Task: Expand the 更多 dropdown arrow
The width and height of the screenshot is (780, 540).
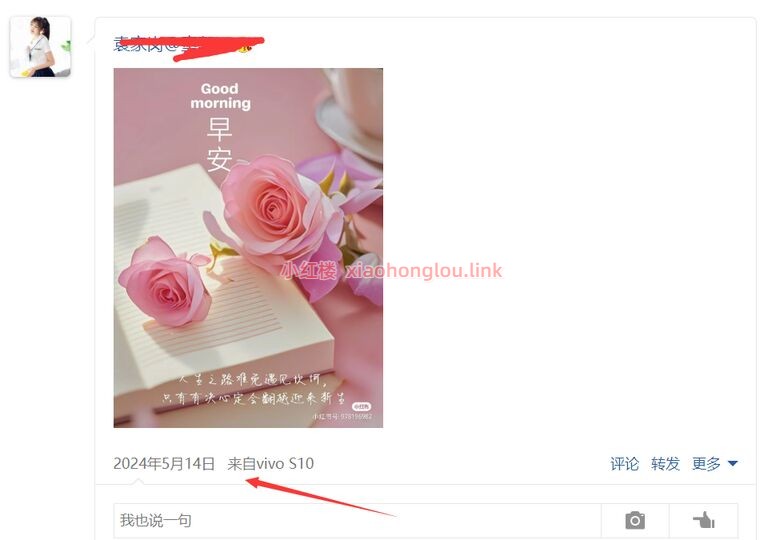Action: click(x=732, y=463)
